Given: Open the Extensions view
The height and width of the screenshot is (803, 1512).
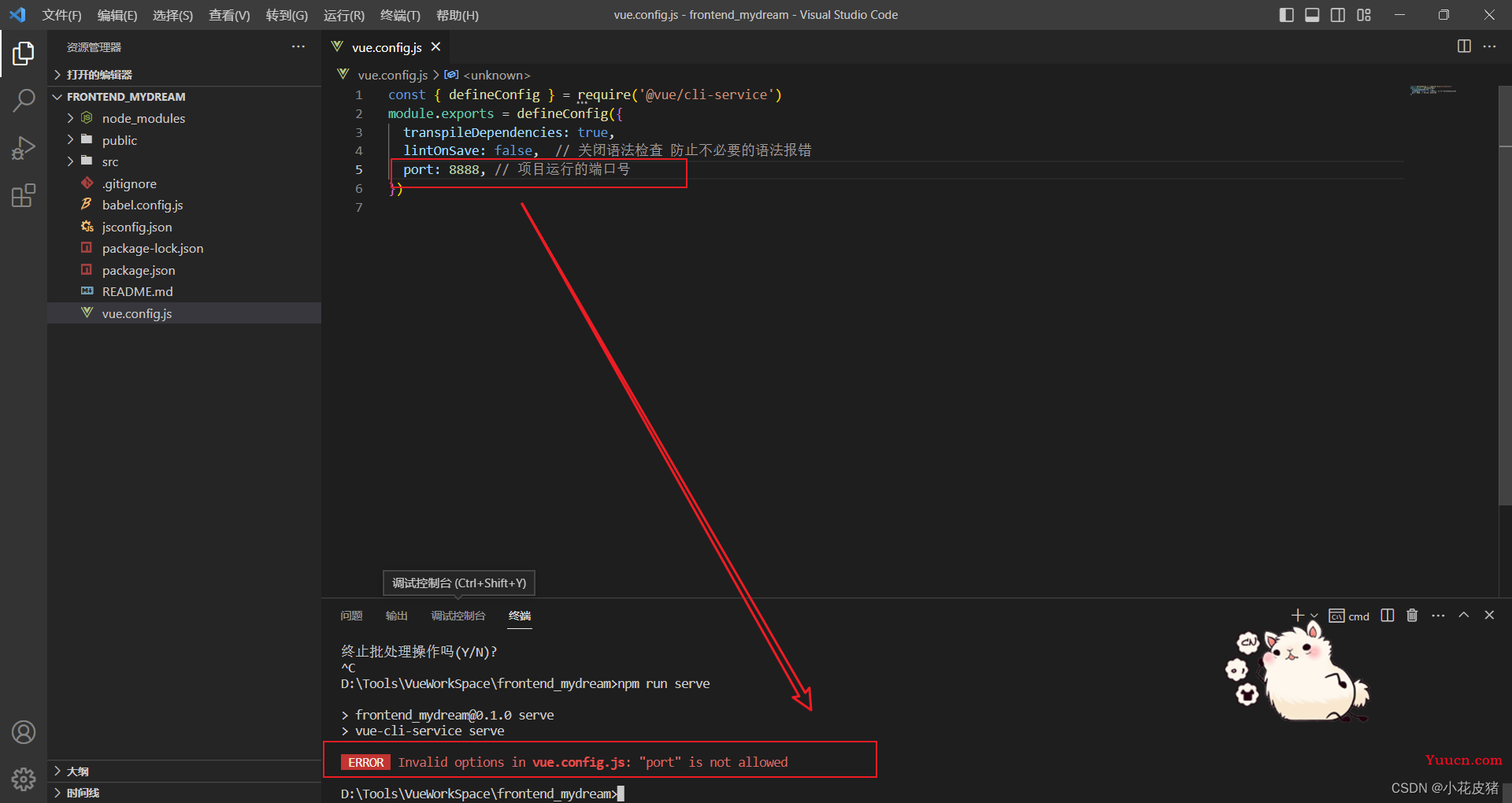Looking at the screenshot, I should pos(24,195).
